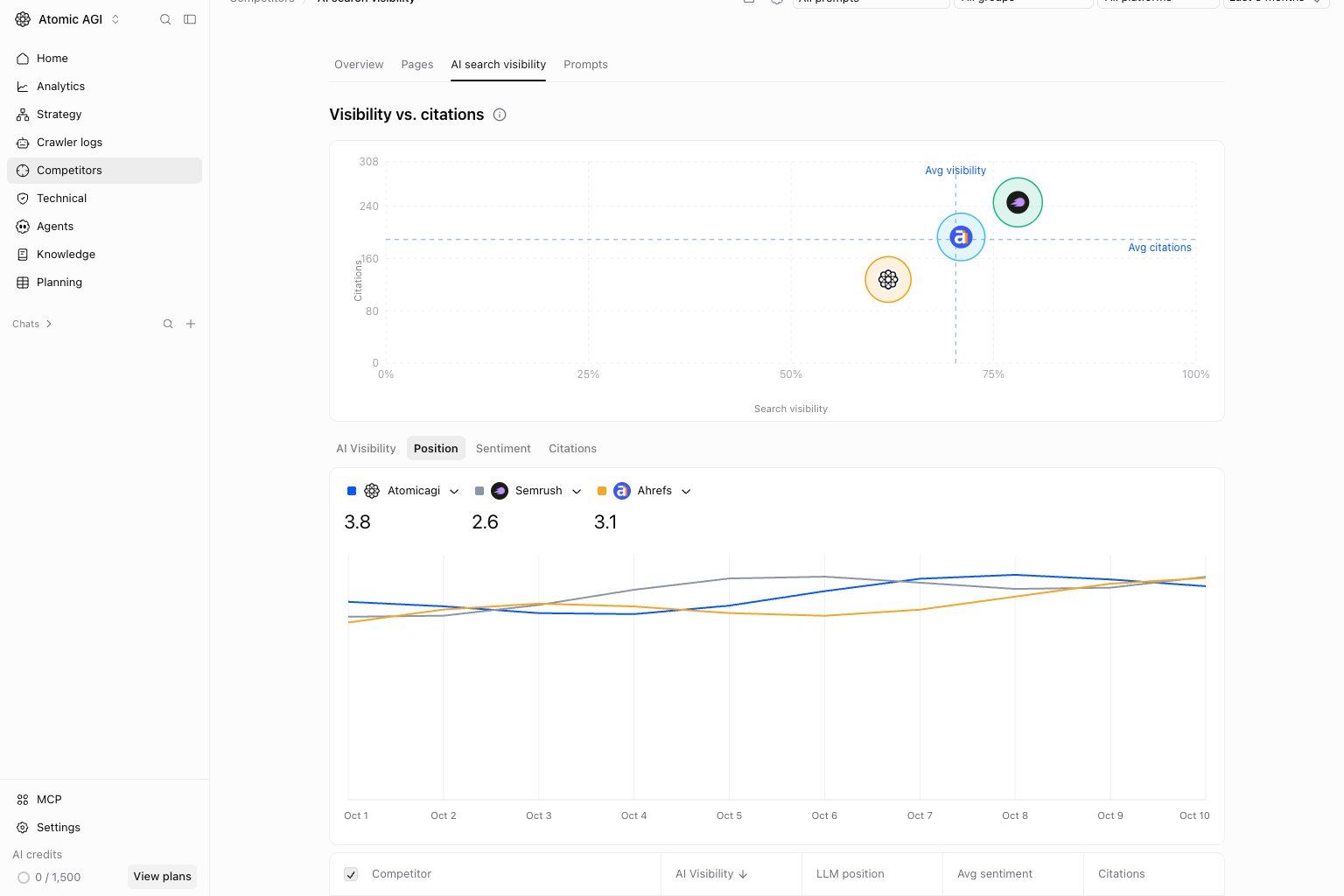Click the Avg sentiment column header
Viewport: 1344px width, 896px height.
pos(994,874)
